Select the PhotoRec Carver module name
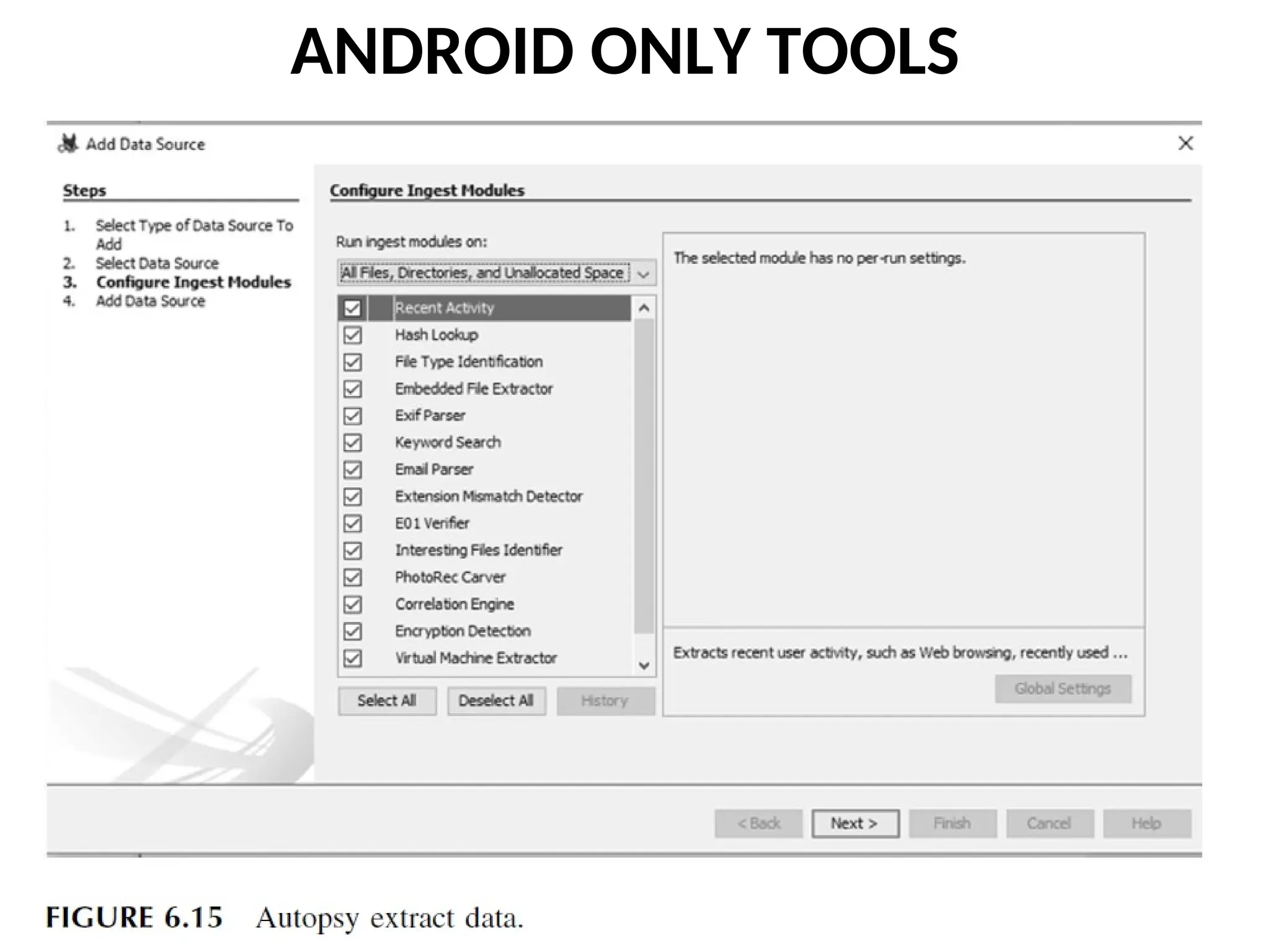The height and width of the screenshot is (952, 1270). 450,578
